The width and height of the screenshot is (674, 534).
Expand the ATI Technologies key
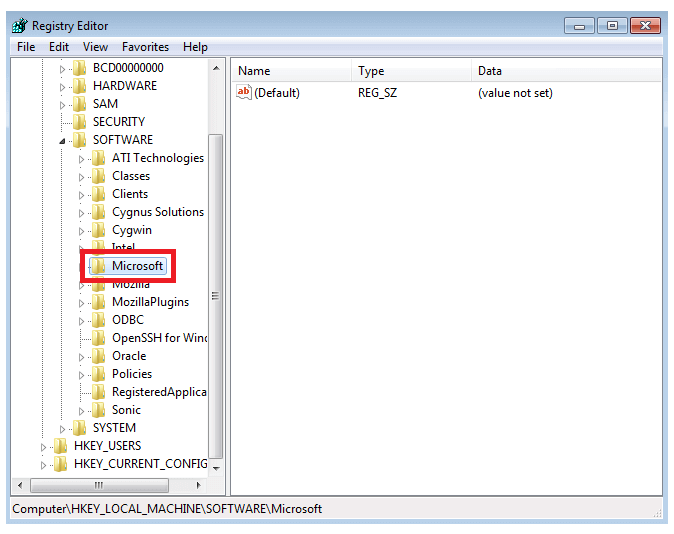pos(82,158)
